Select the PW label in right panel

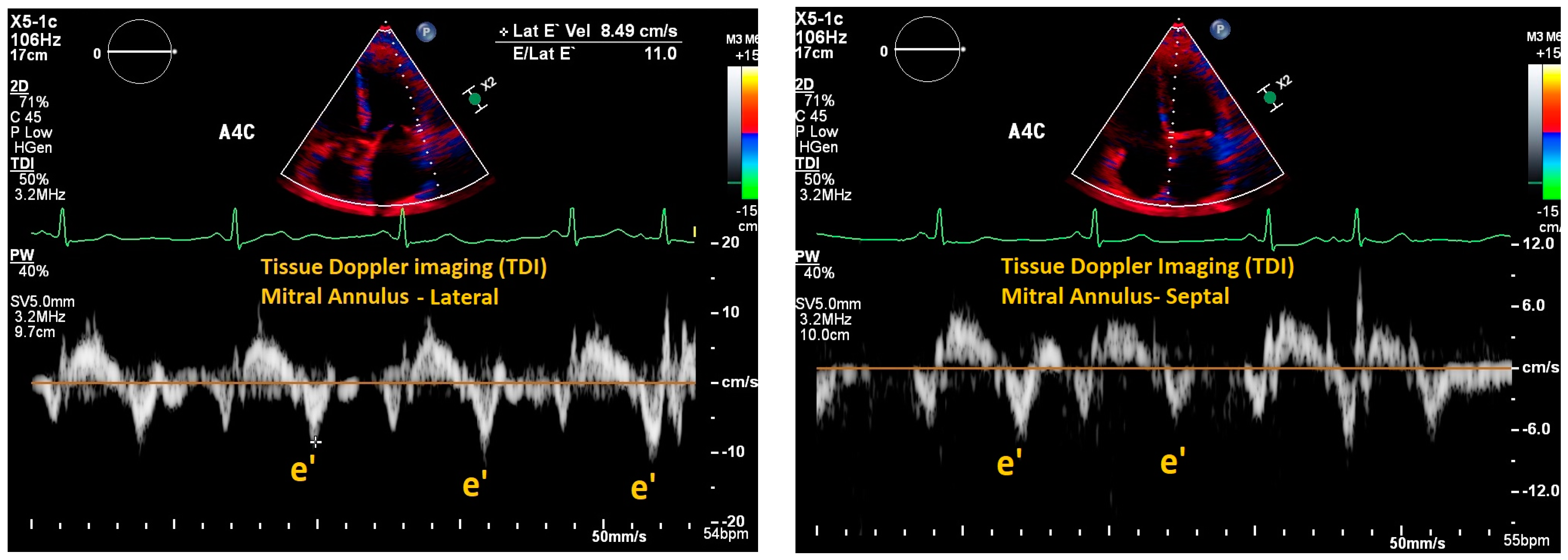(x=807, y=257)
